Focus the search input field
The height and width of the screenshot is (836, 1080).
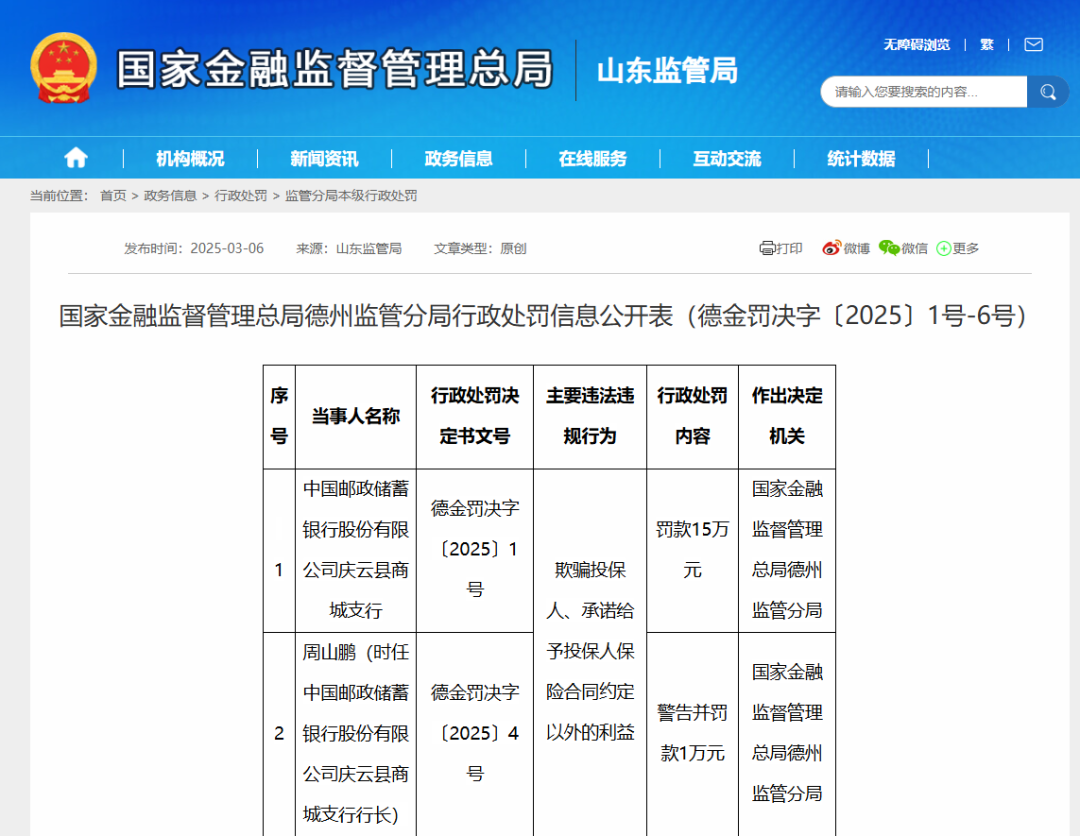point(923,92)
